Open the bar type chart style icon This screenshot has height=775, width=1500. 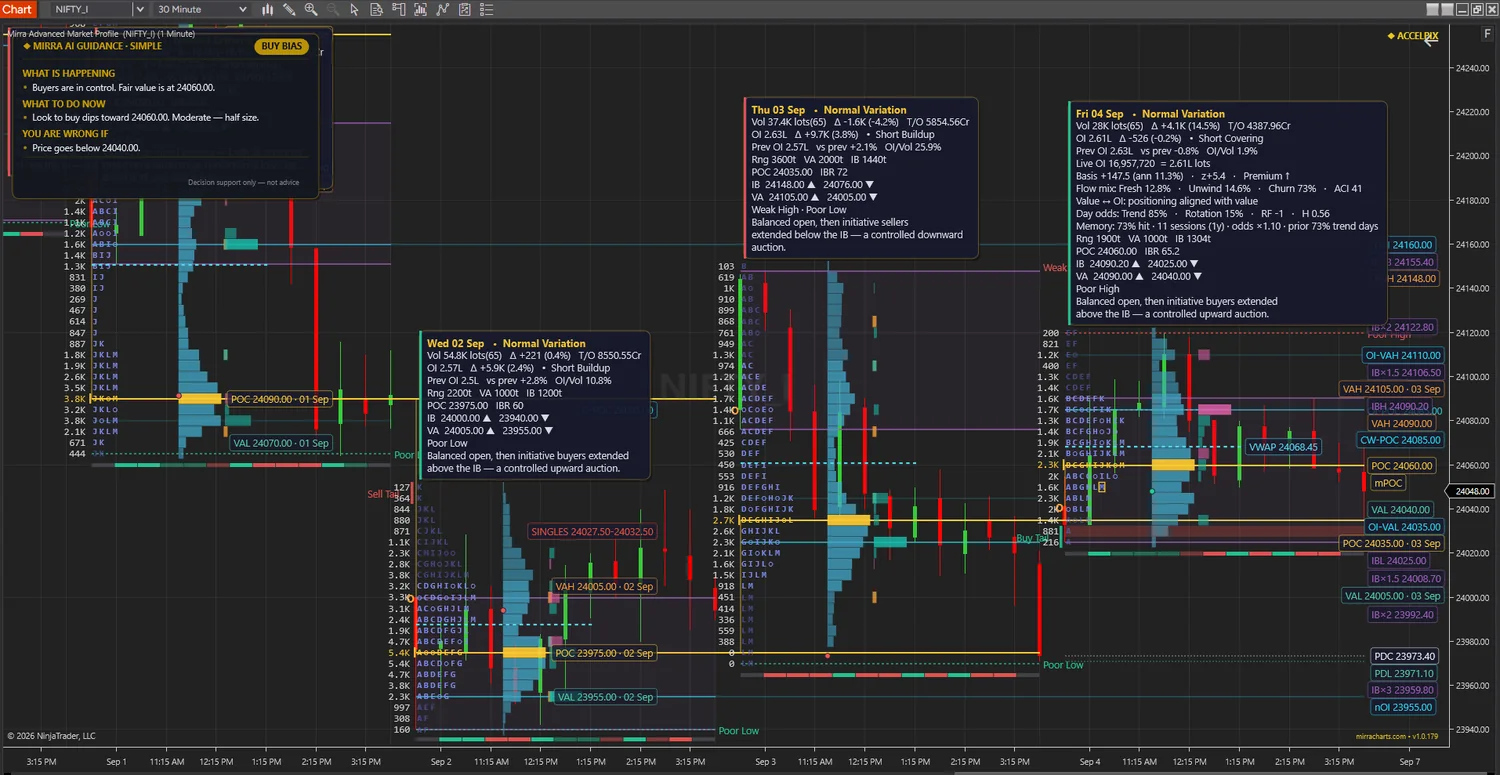tap(267, 9)
